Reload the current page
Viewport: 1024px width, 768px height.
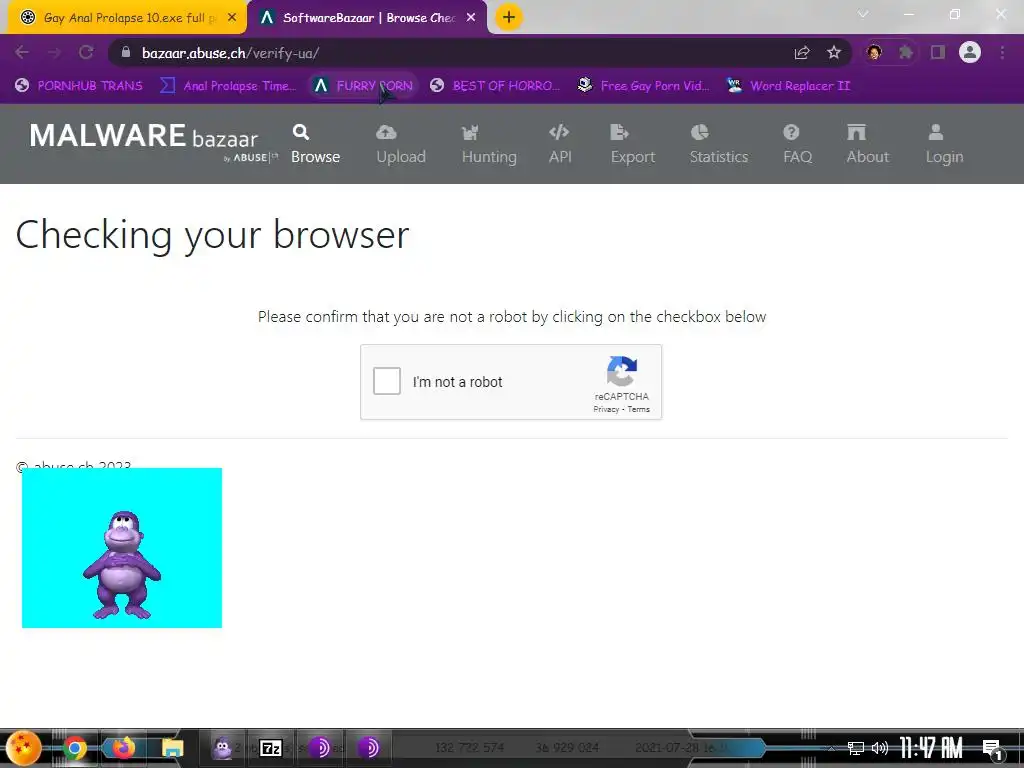(86, 53)
